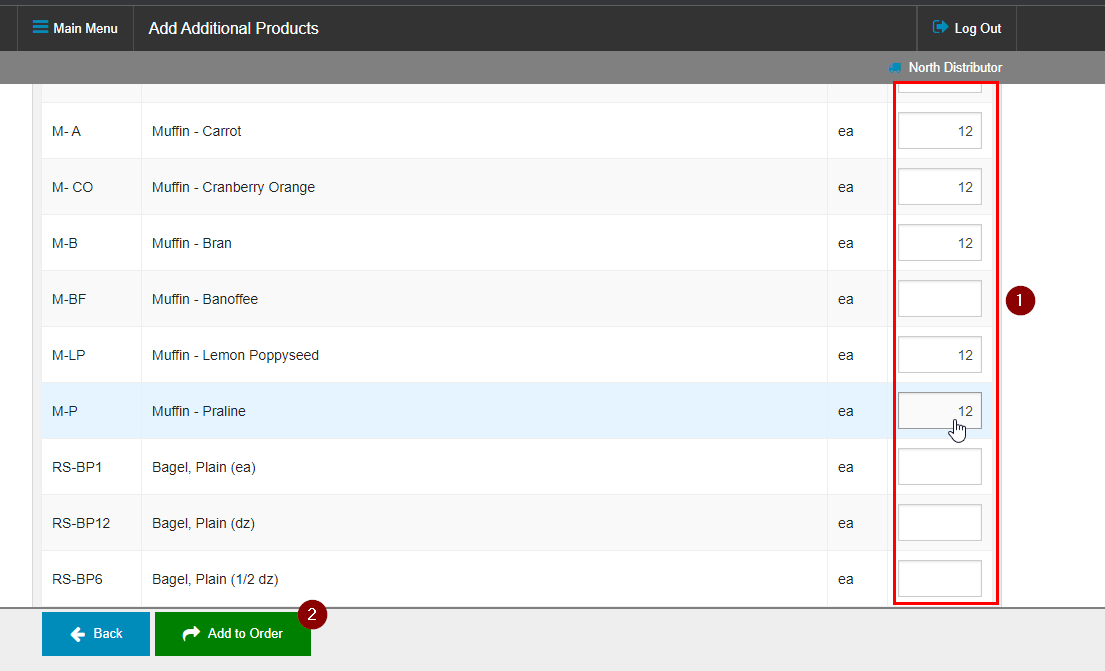Click the Add Additional Products page title
Viewport: 1105px width, 671px height.
pos(233,28)
